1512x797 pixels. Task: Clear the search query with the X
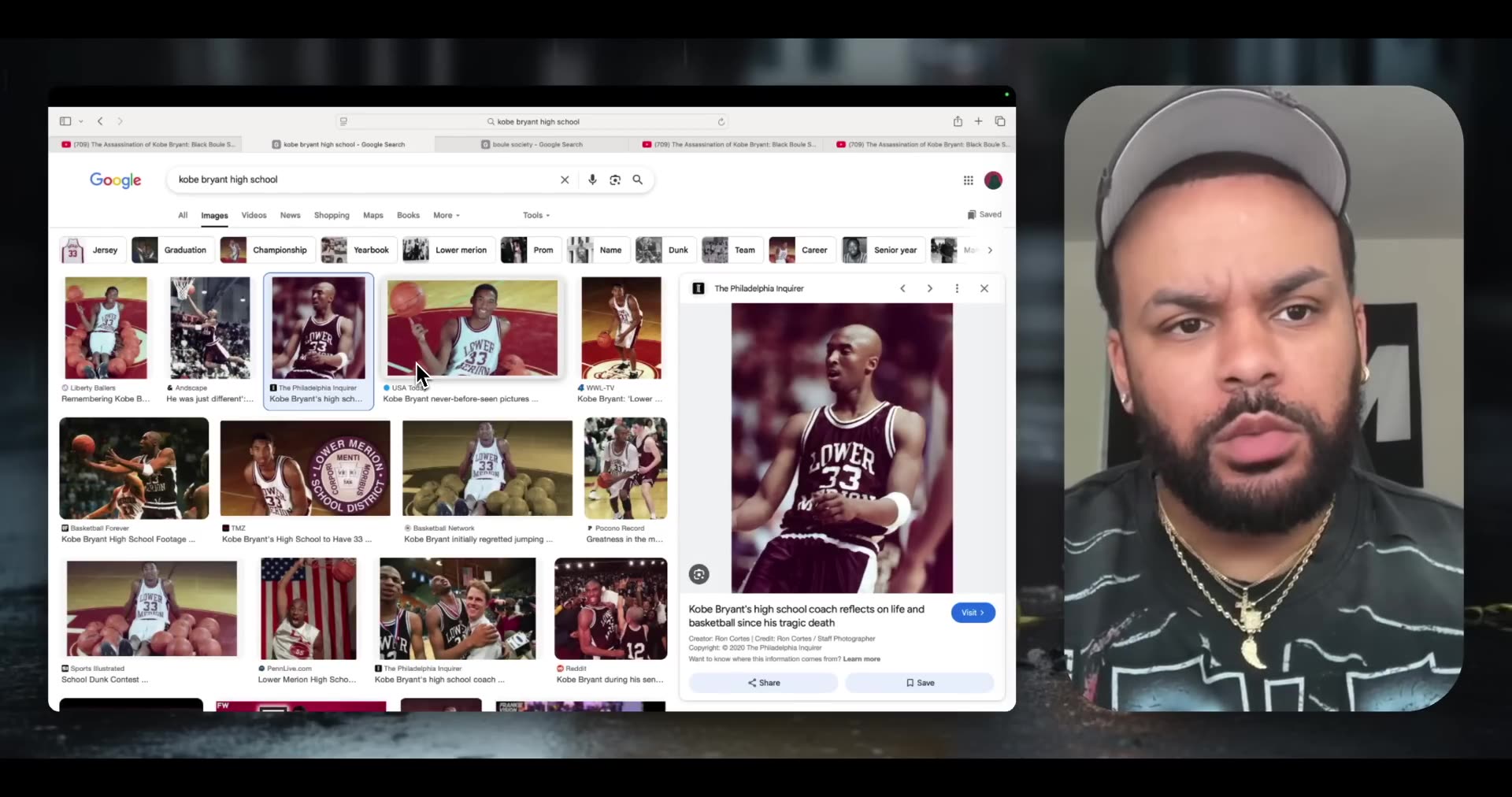[x=565, y=180]
